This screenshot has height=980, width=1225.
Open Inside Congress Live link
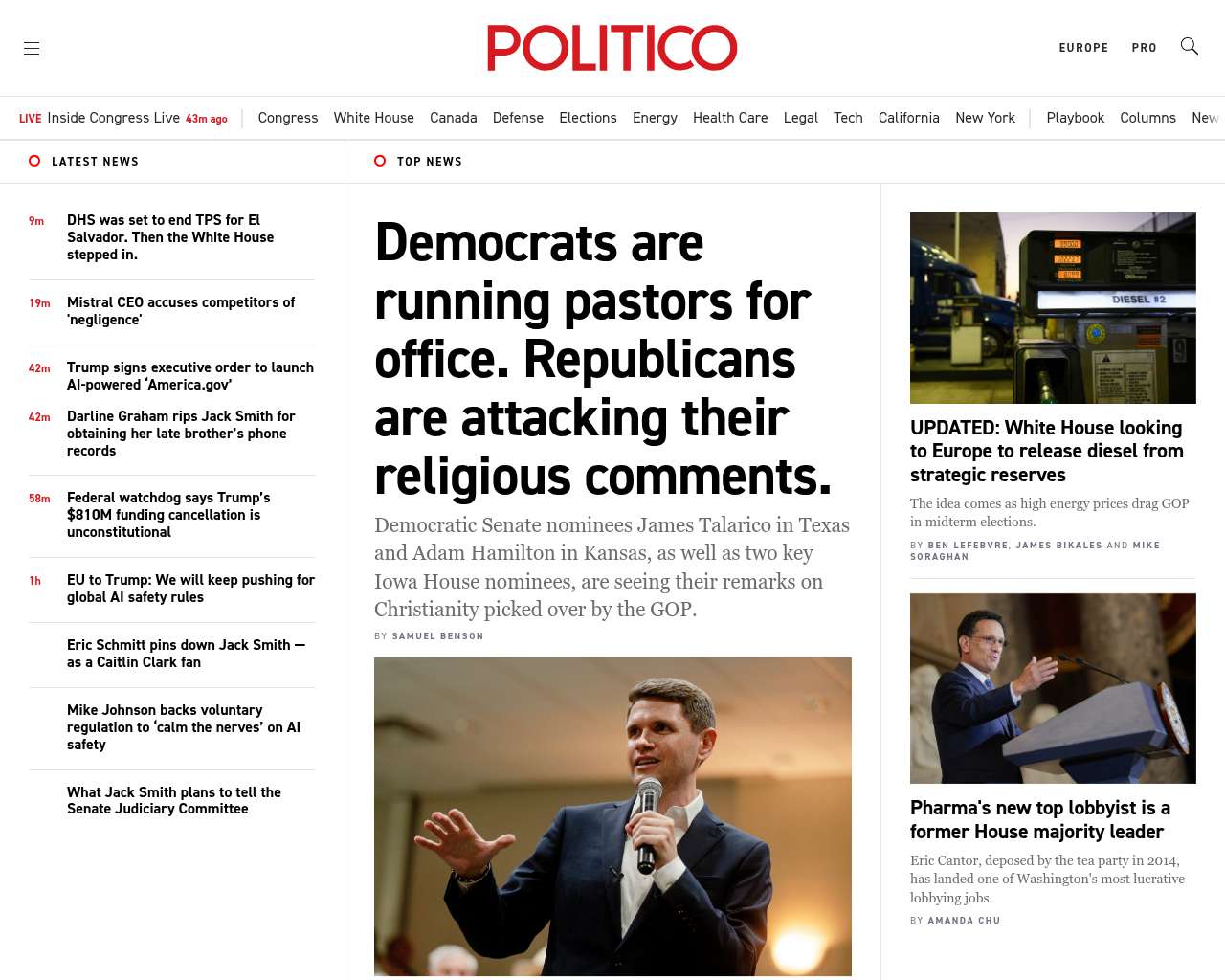[x=113, y=118]
